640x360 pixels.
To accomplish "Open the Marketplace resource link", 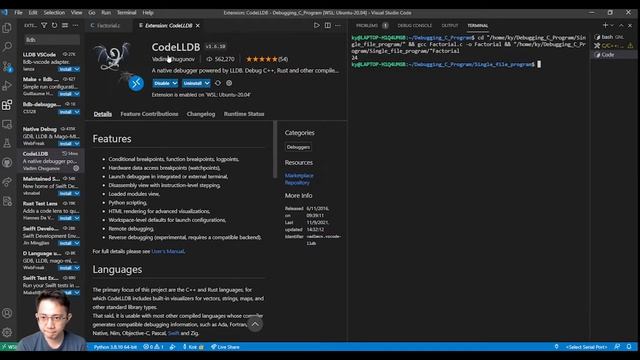I will pos(299,176).
